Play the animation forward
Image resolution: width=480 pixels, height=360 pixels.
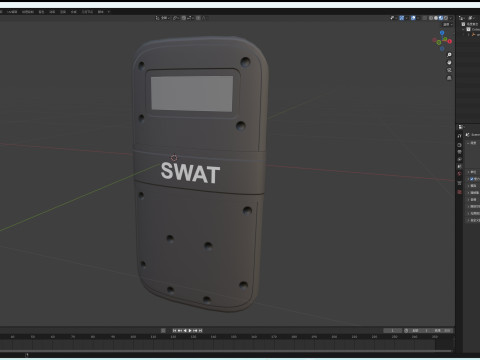190,330
